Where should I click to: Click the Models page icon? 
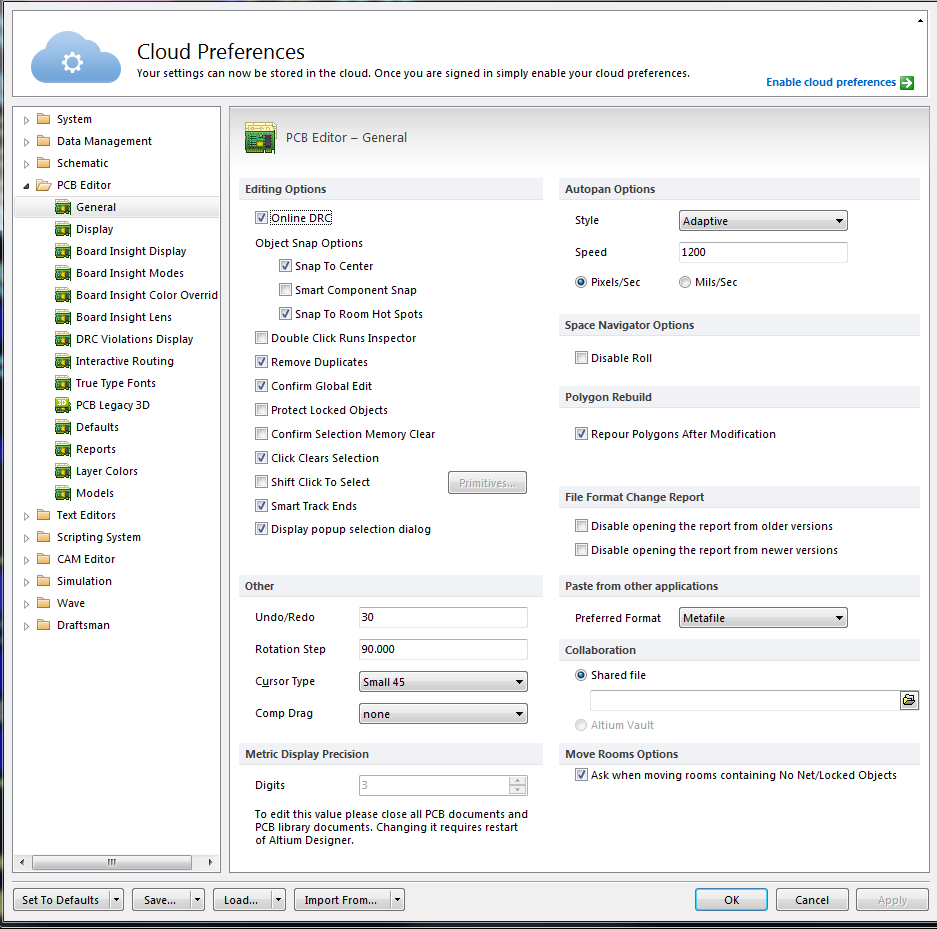click(x=63, y=493)
